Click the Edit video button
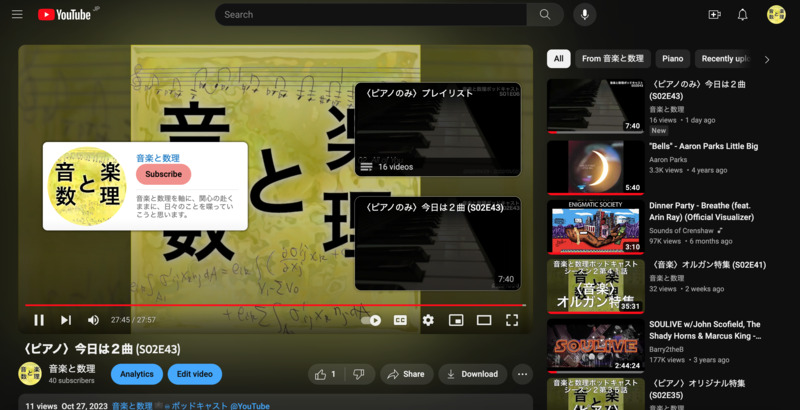Image resolution: width=800 pixels, height=410 pixels. tap(195, 374)
